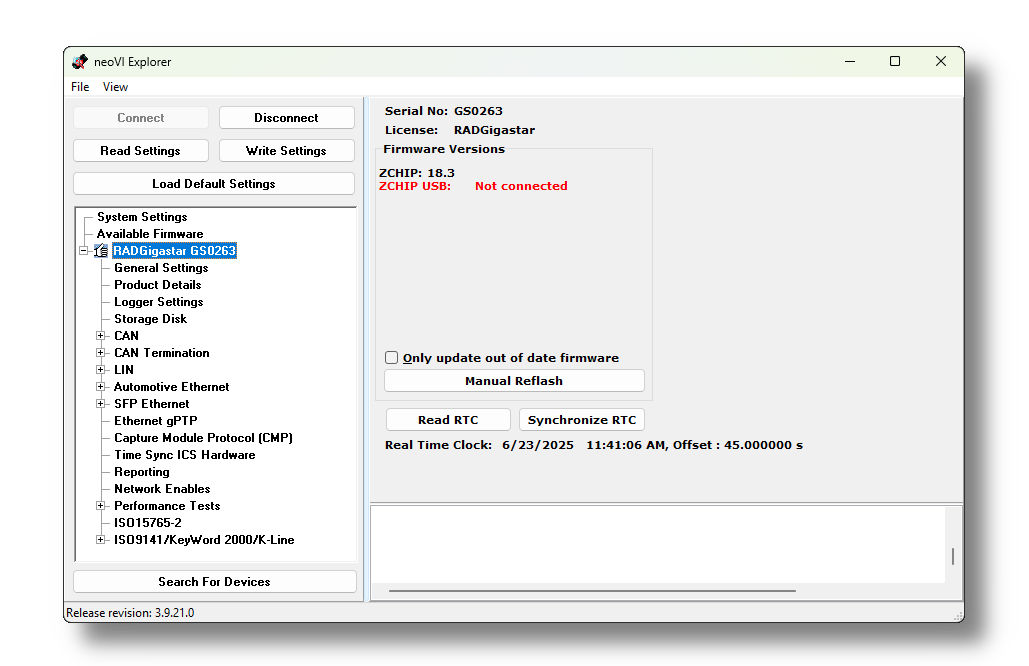The width and height of the screenshot is (1029, 666).
Task: Open Storage Disk tree item
Action: pos(150,319)
